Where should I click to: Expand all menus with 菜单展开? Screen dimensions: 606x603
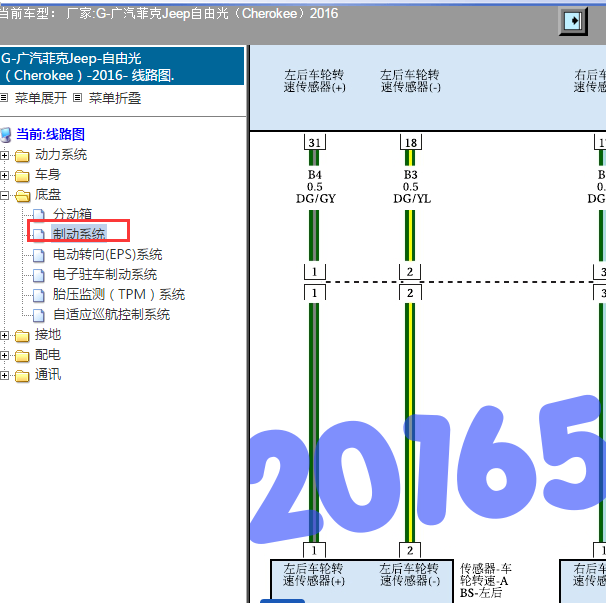click(x=41, y=98)
